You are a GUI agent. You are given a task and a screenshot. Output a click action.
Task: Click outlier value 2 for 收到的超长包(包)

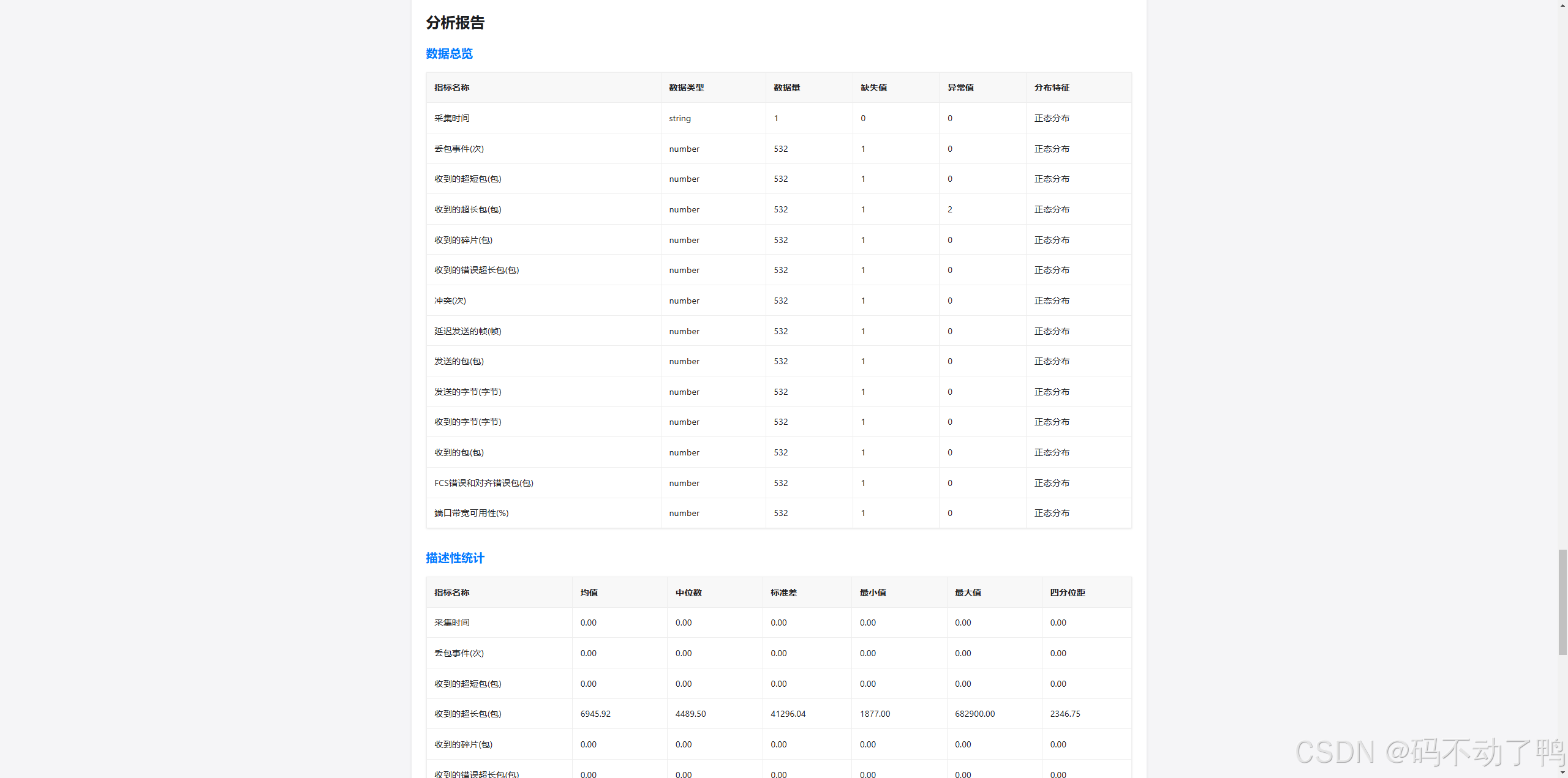[949, 209]
